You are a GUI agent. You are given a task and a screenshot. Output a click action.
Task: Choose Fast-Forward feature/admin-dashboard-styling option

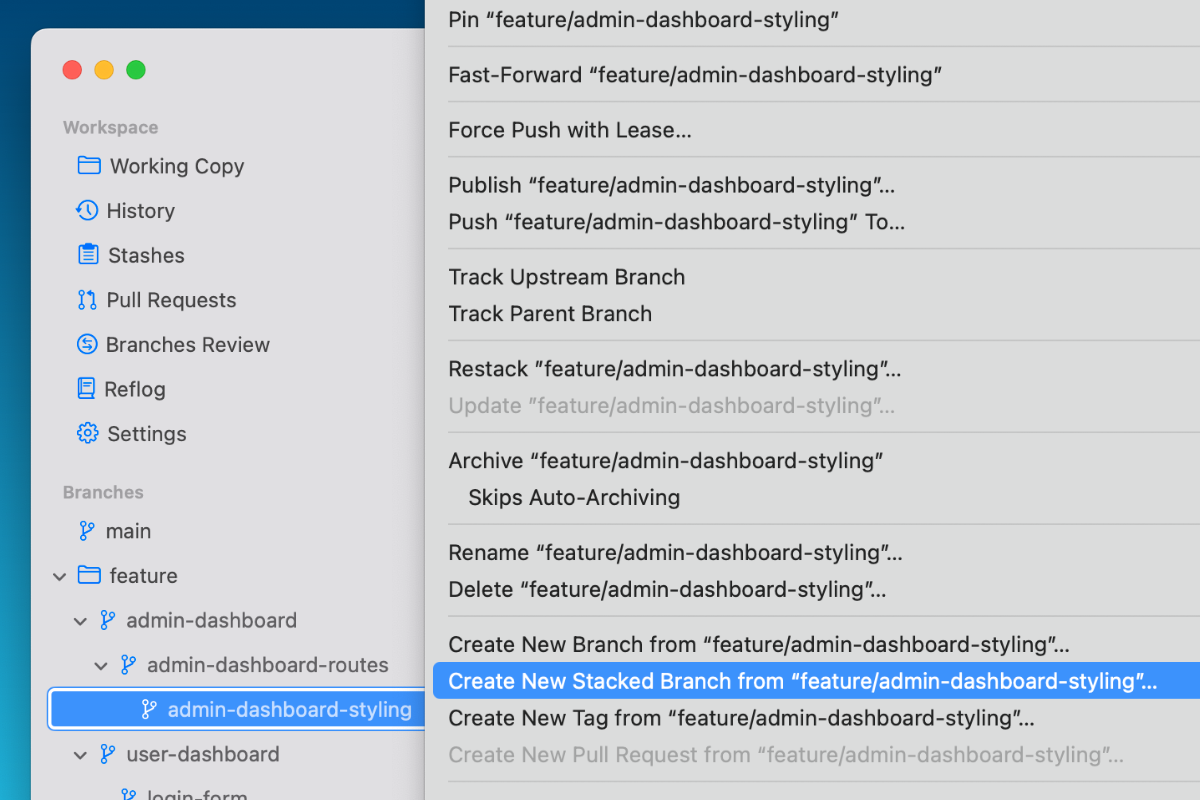(695, 75)
